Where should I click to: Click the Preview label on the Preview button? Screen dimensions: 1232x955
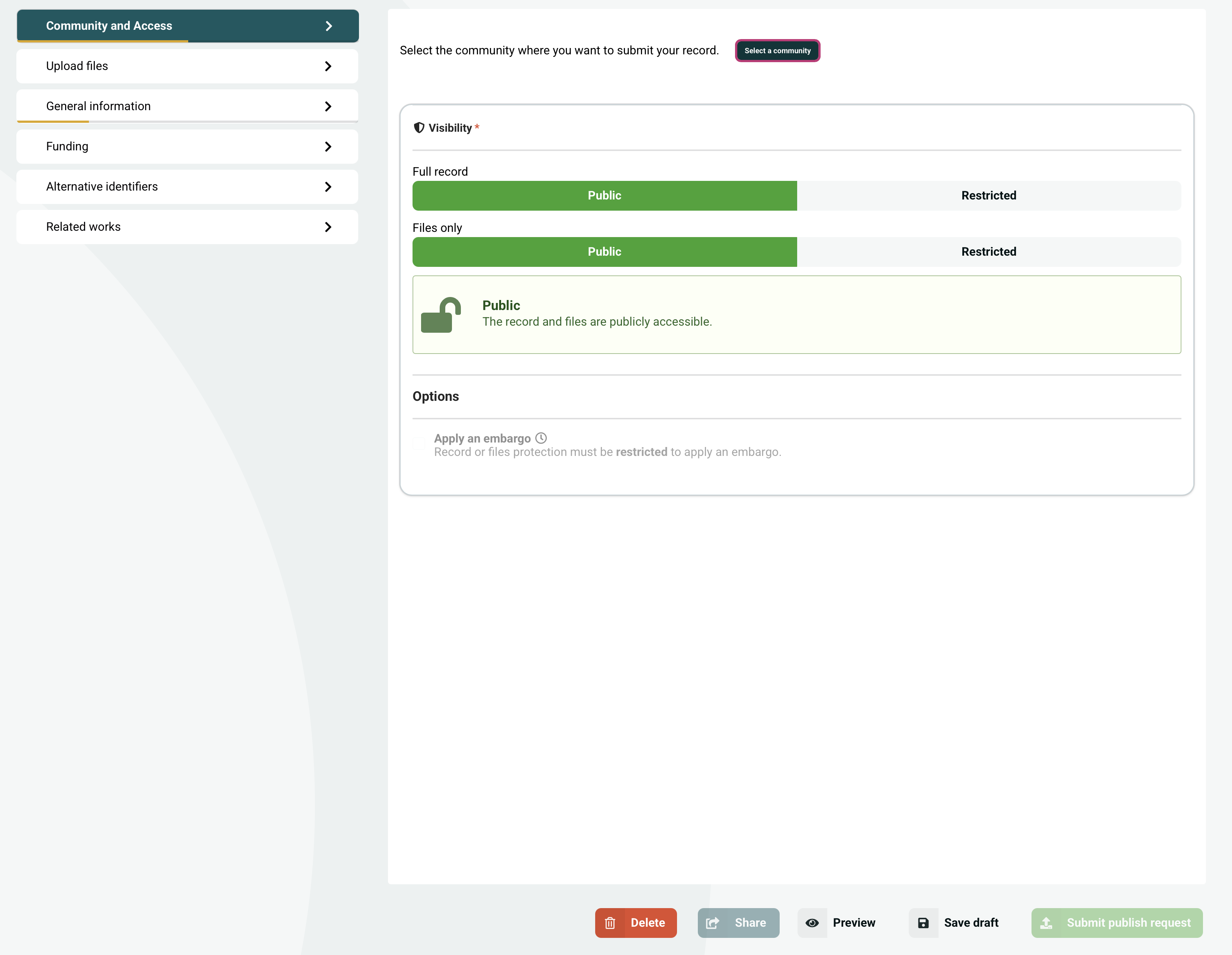(854, 923)
